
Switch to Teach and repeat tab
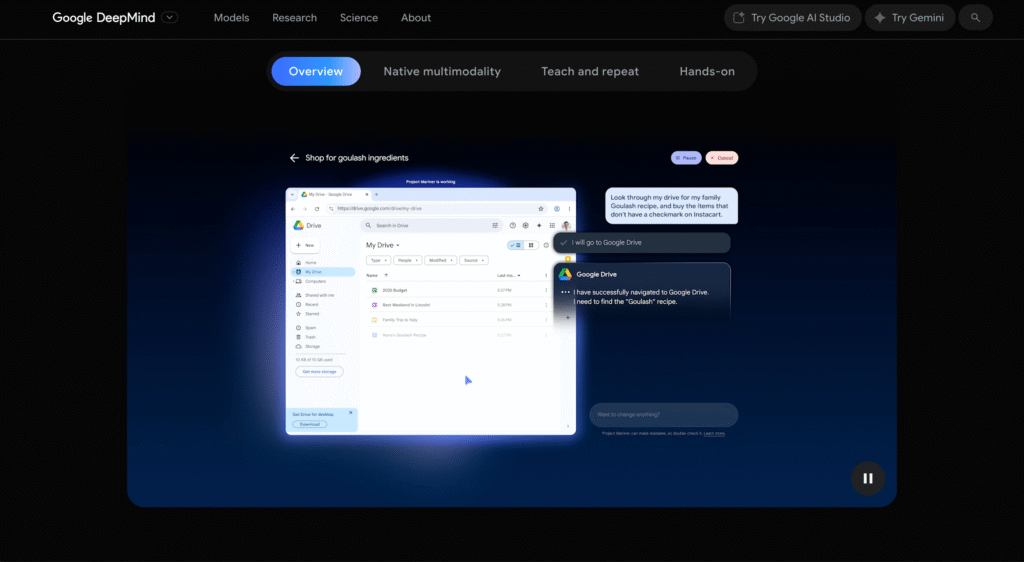(590, 71)
